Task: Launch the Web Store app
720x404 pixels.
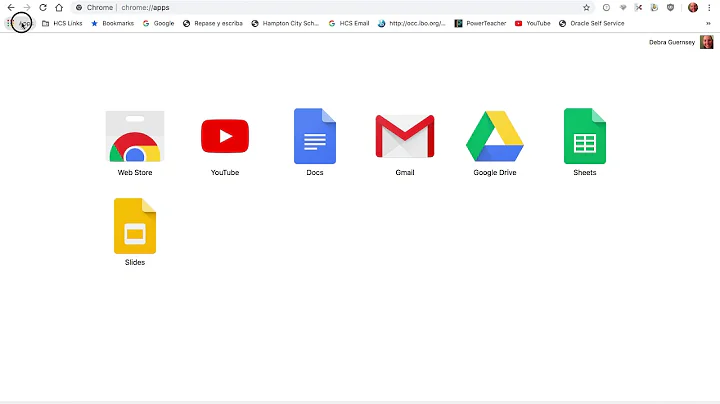Action: pos(135,143)
